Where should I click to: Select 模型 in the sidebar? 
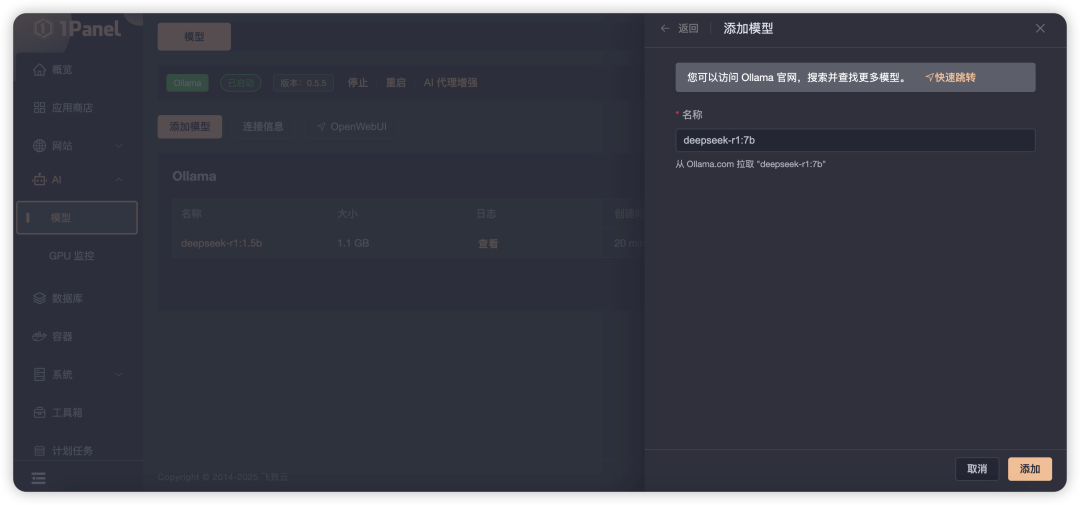[x=76, y=218]
